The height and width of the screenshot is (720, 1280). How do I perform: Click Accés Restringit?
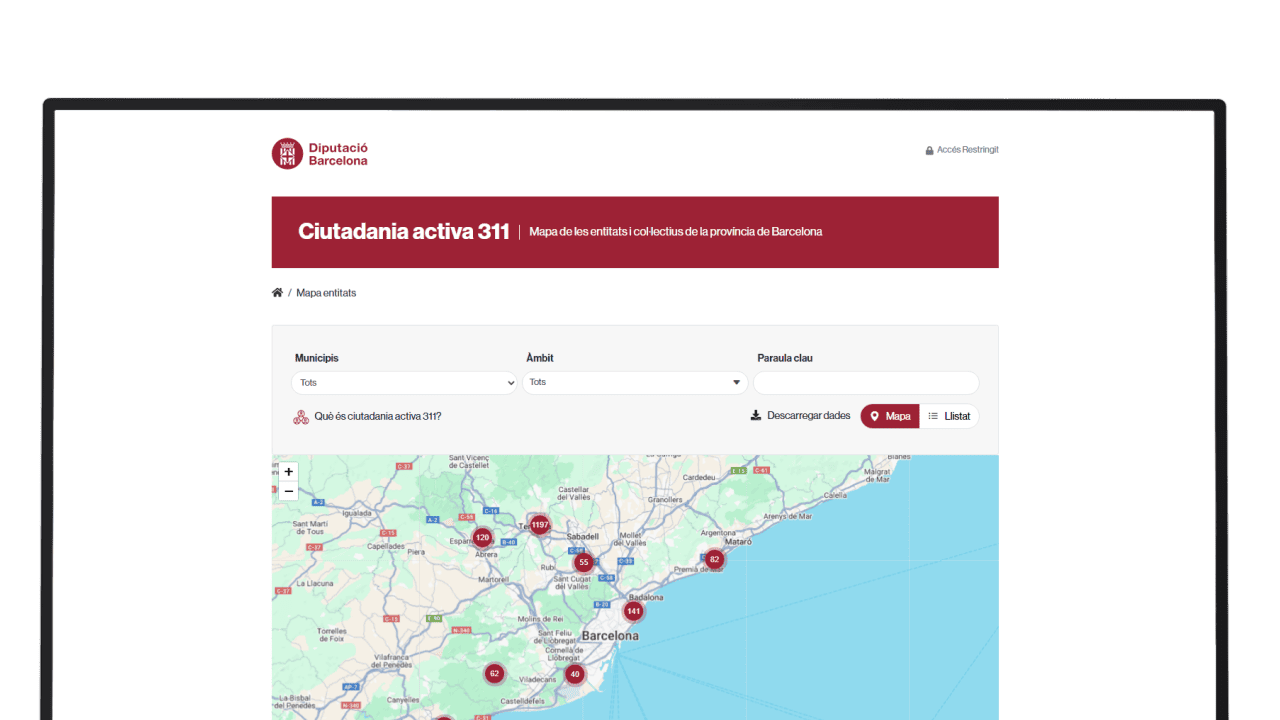click(x=967, y=149)
